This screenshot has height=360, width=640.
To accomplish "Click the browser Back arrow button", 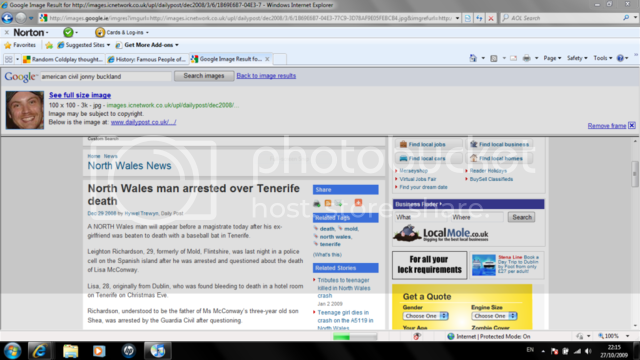I will point(7,18).
